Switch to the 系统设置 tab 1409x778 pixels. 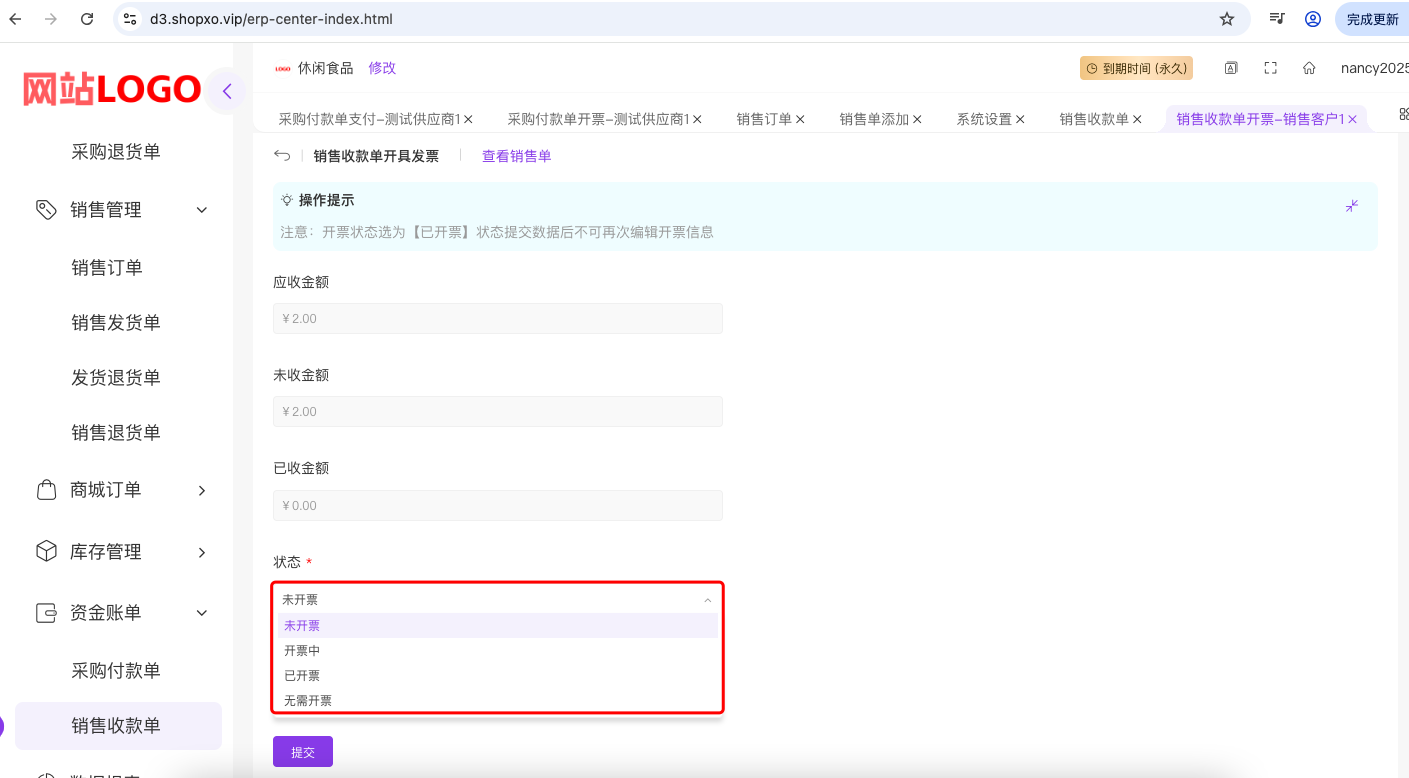click(984, 119)
